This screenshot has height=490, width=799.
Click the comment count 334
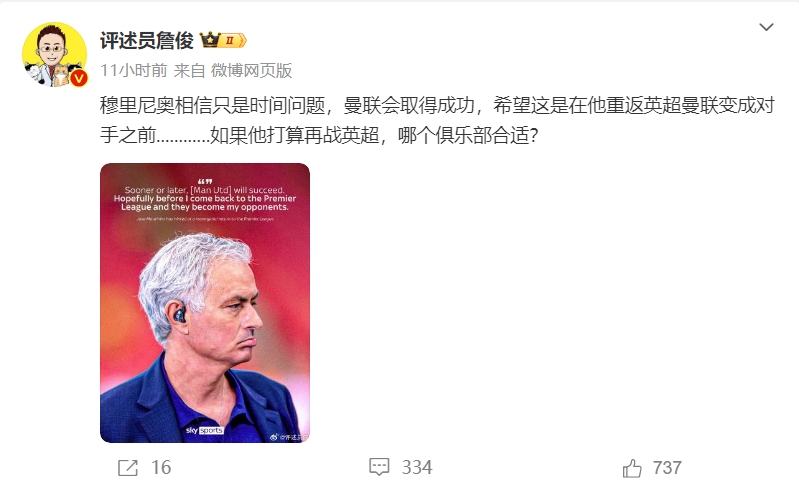pyautogui.click(x=417, y=467)
